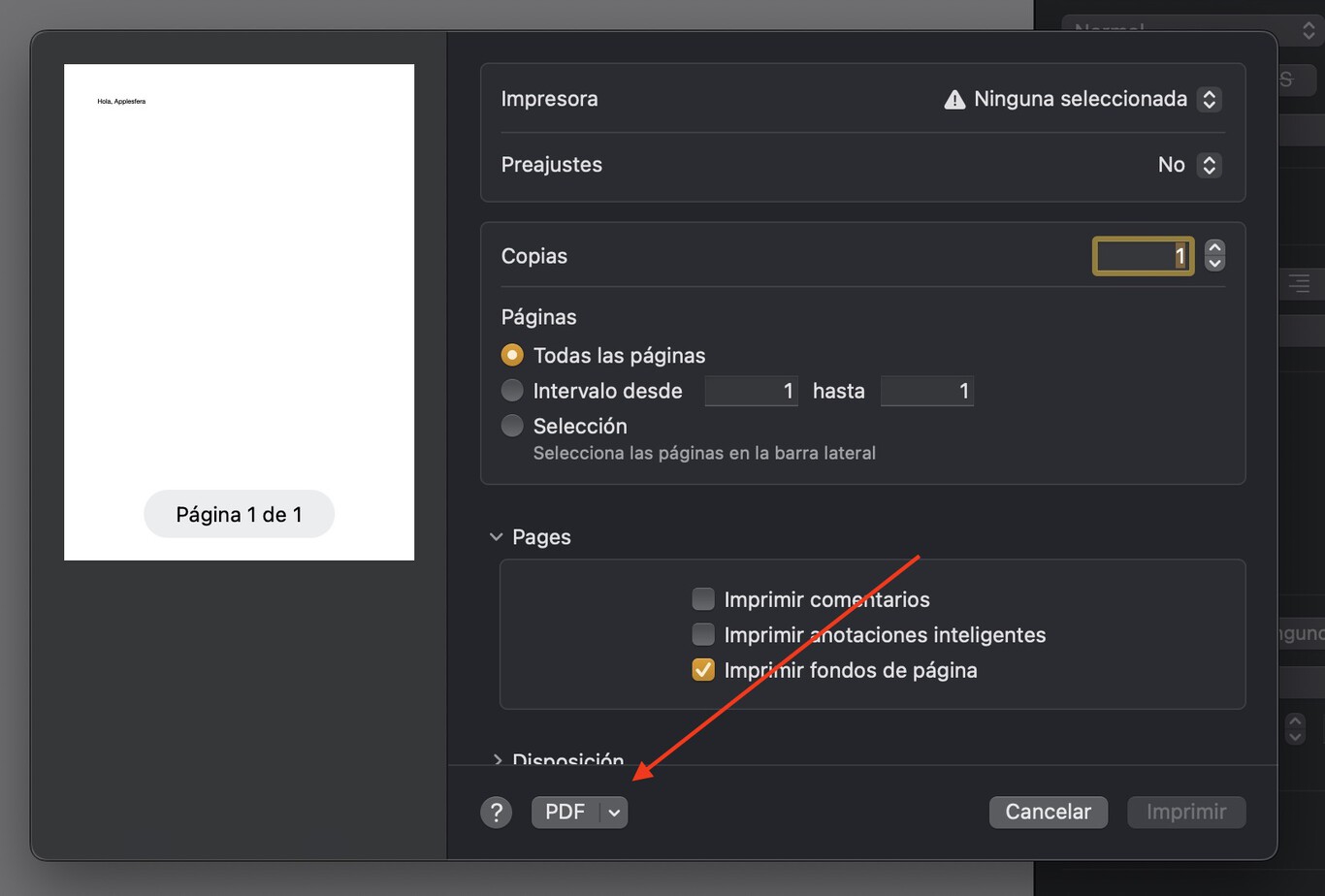This screenshot has width=1325, height=896.
Task: Click the Preajustes selector chevron icon
Action: (1209, 164)
